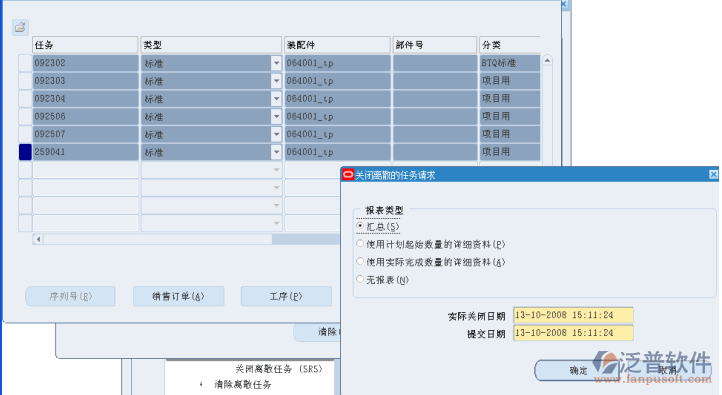Open the 类型 dropdown for task 259041
The width and height of the screenshot is (722, 395).
[276, 152]
